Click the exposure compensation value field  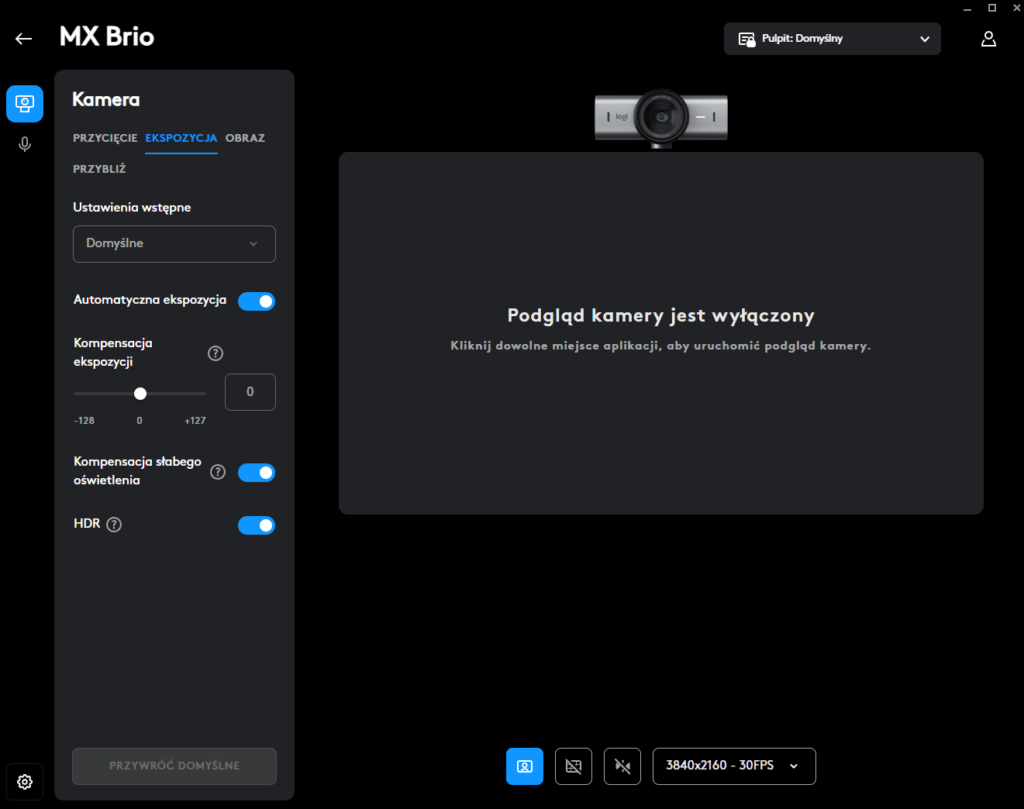tap(250, 392)
